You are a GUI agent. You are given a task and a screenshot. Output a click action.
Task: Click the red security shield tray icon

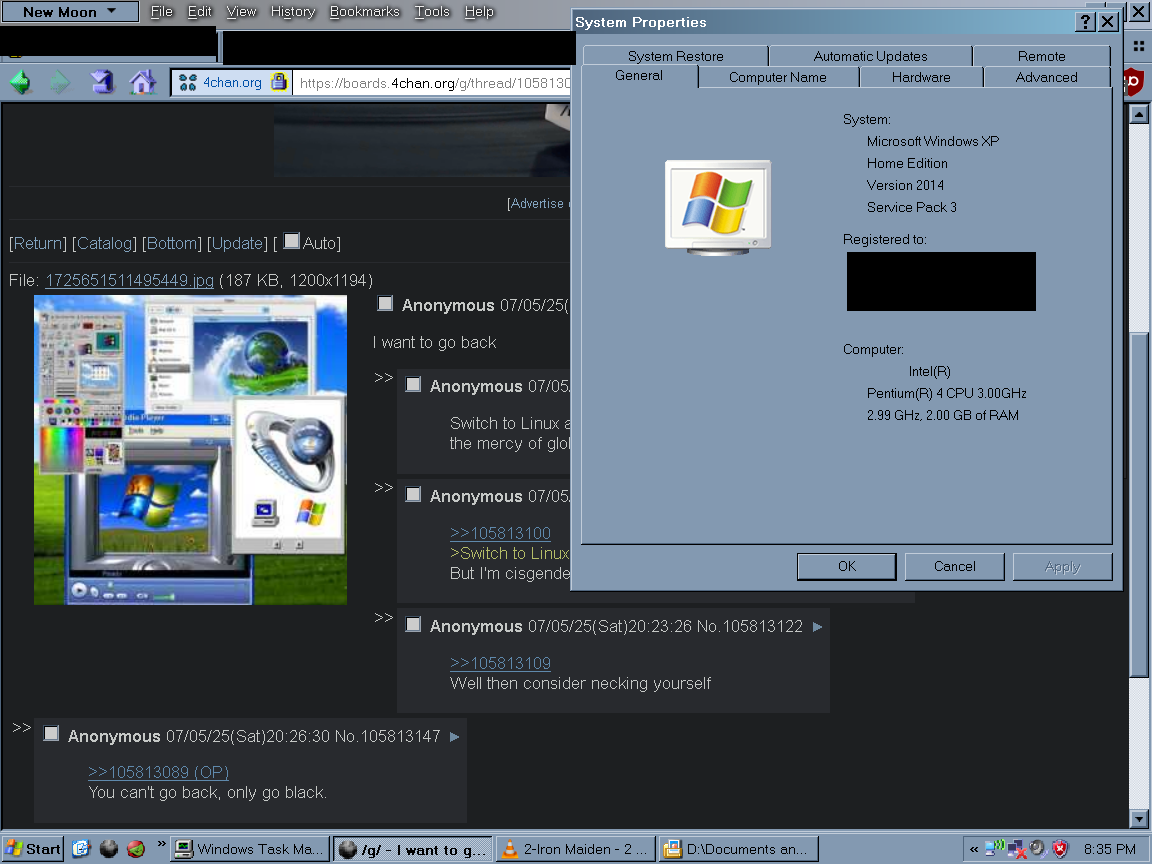point(1059,849)
